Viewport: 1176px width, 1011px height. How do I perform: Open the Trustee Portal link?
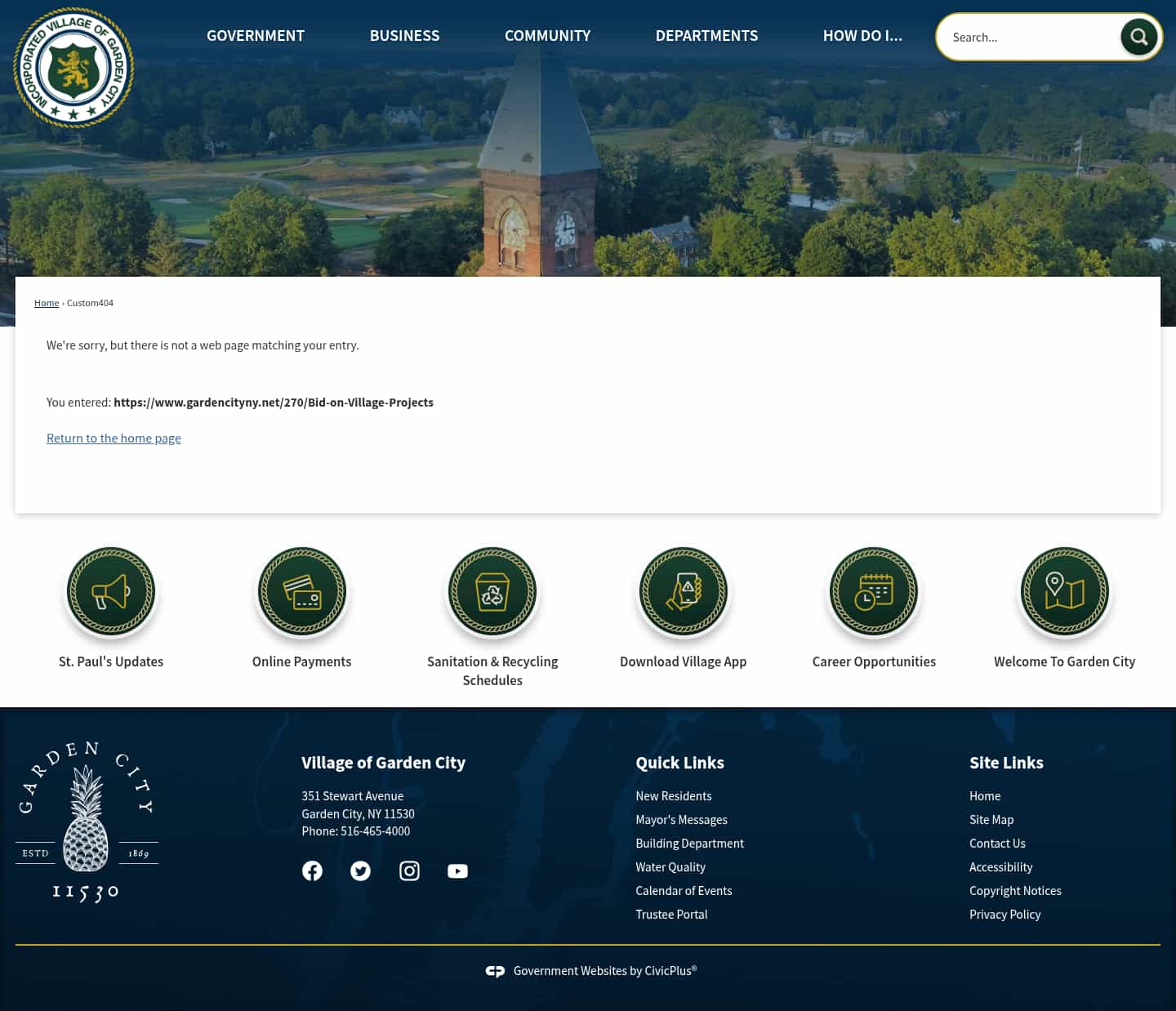pyautogui.click(x=671, y=914)
